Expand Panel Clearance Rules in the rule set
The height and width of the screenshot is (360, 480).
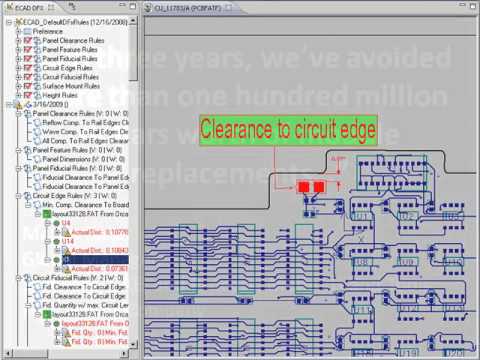19,40
